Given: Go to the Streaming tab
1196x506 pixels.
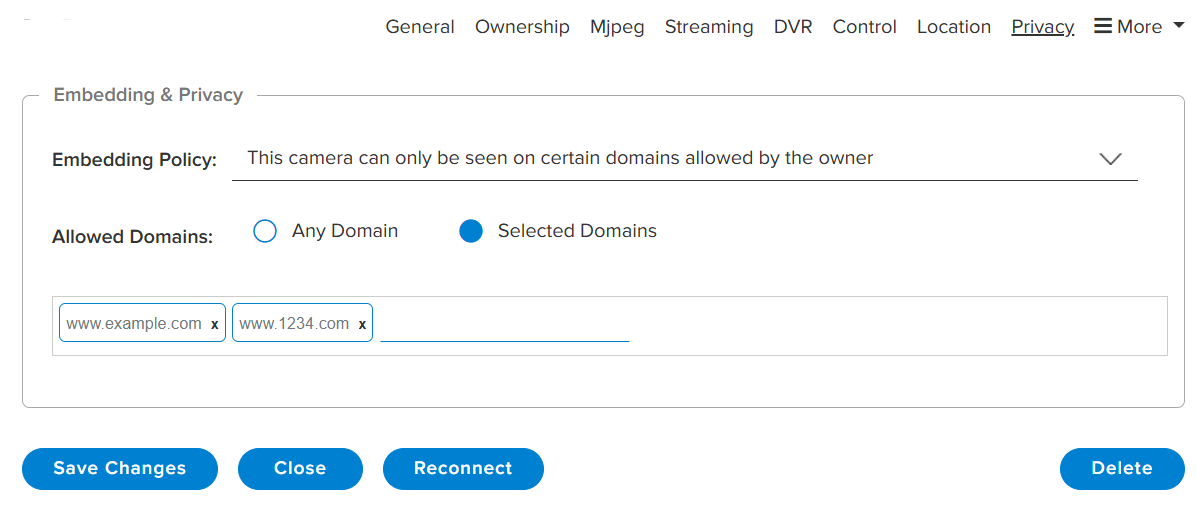Looking at the screenshot, I should (x=709, y=27).
